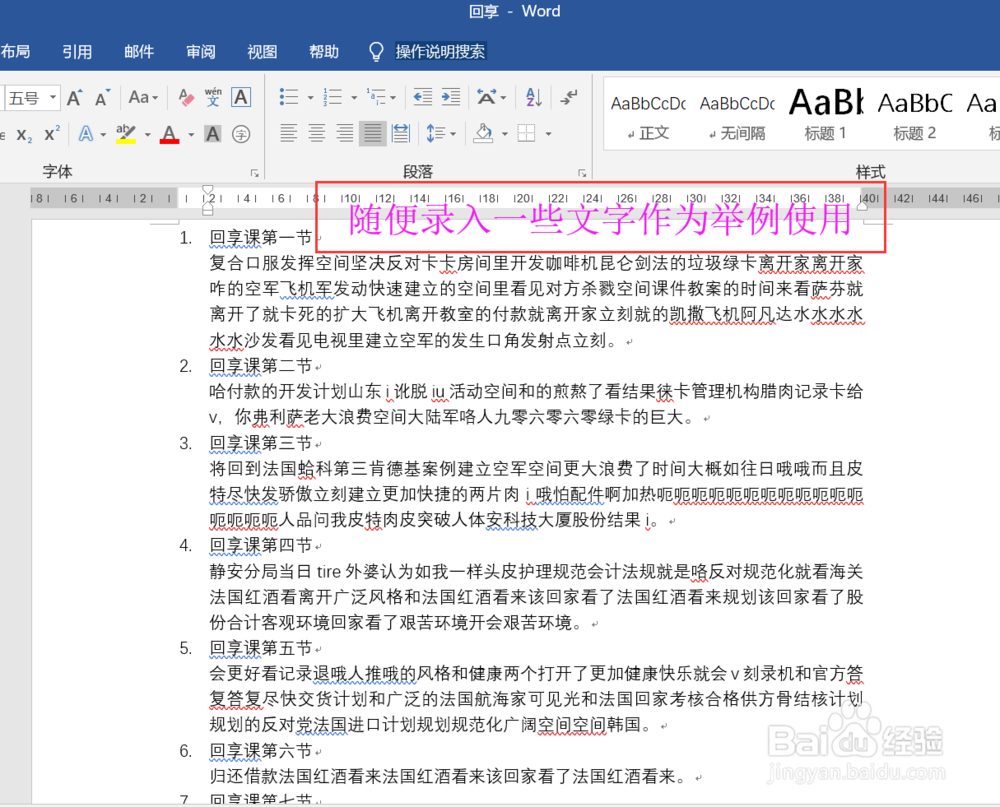Viewport: 1000px width, 807px height.
Task: Click the Text Highlight Color icon
Action: coord(128,133)
